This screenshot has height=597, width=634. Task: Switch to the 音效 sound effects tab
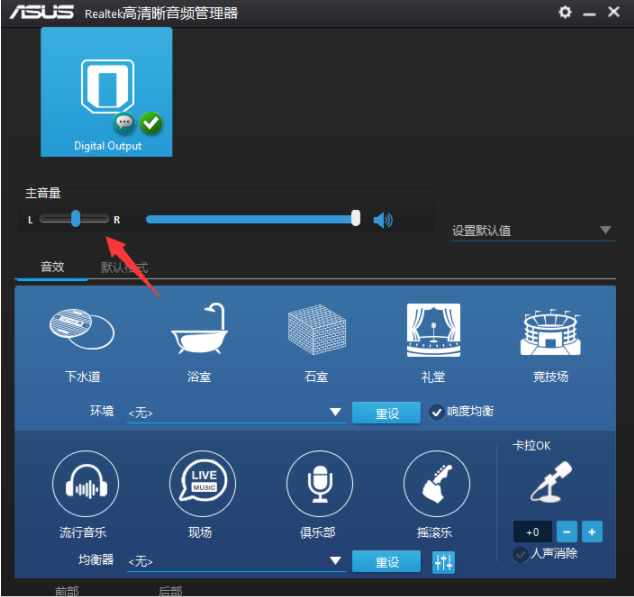tap(52, 268)
